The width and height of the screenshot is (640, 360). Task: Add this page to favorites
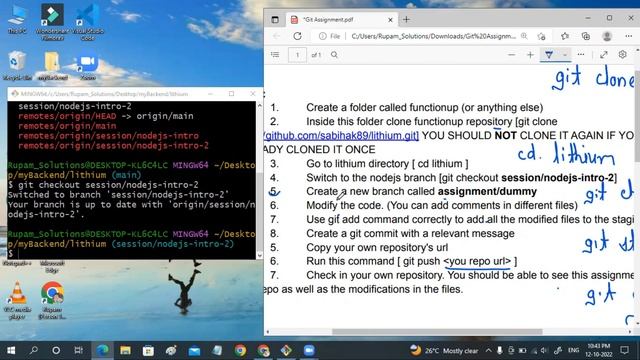(x=542, y=36)
